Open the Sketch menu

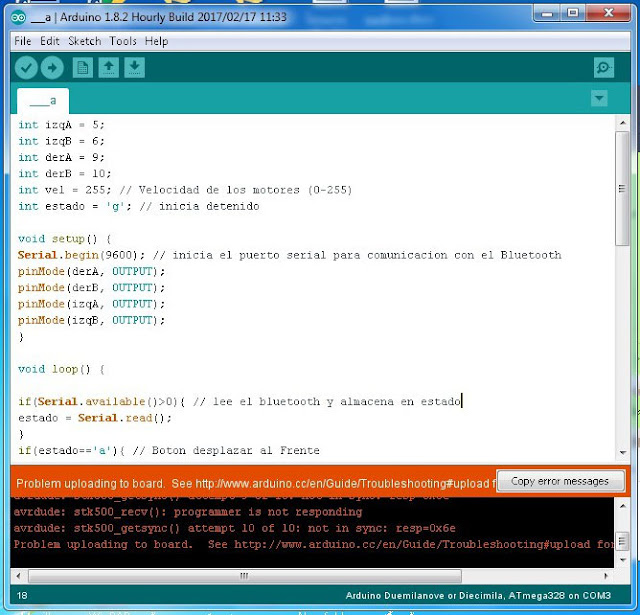pyautogui.click(x=84, y=41)
